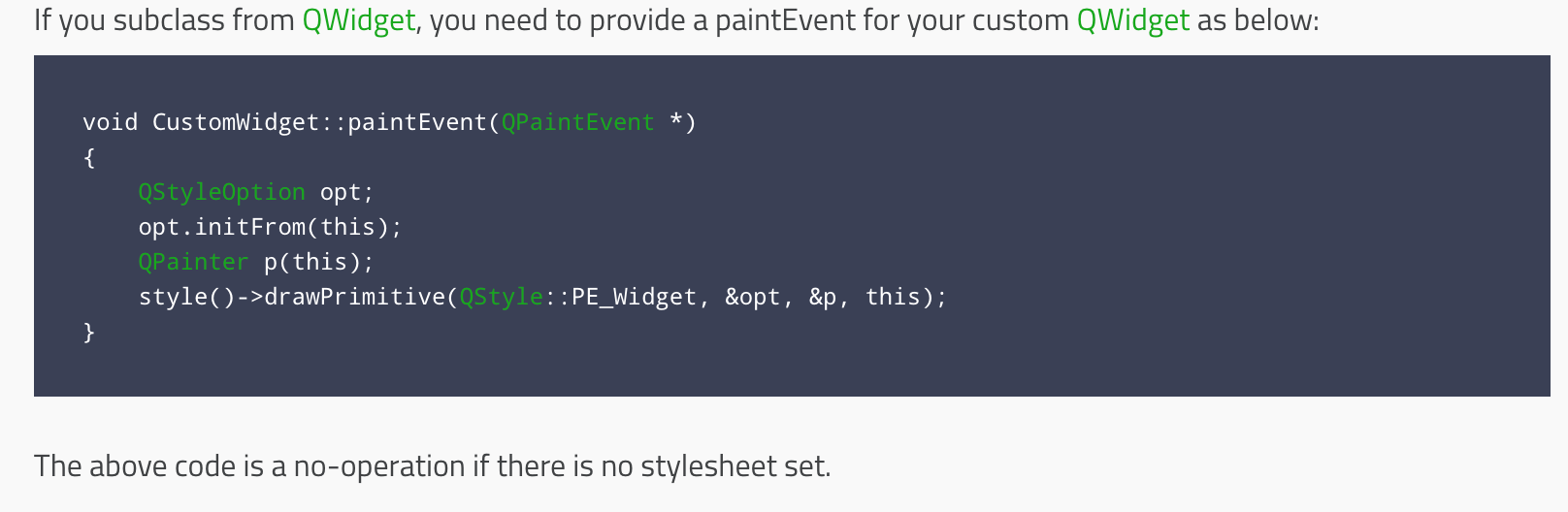This screenshot has height=512, width=1568.
Task: Click on 'CustomWidget::paintEvent' function name
Action: 320,122
